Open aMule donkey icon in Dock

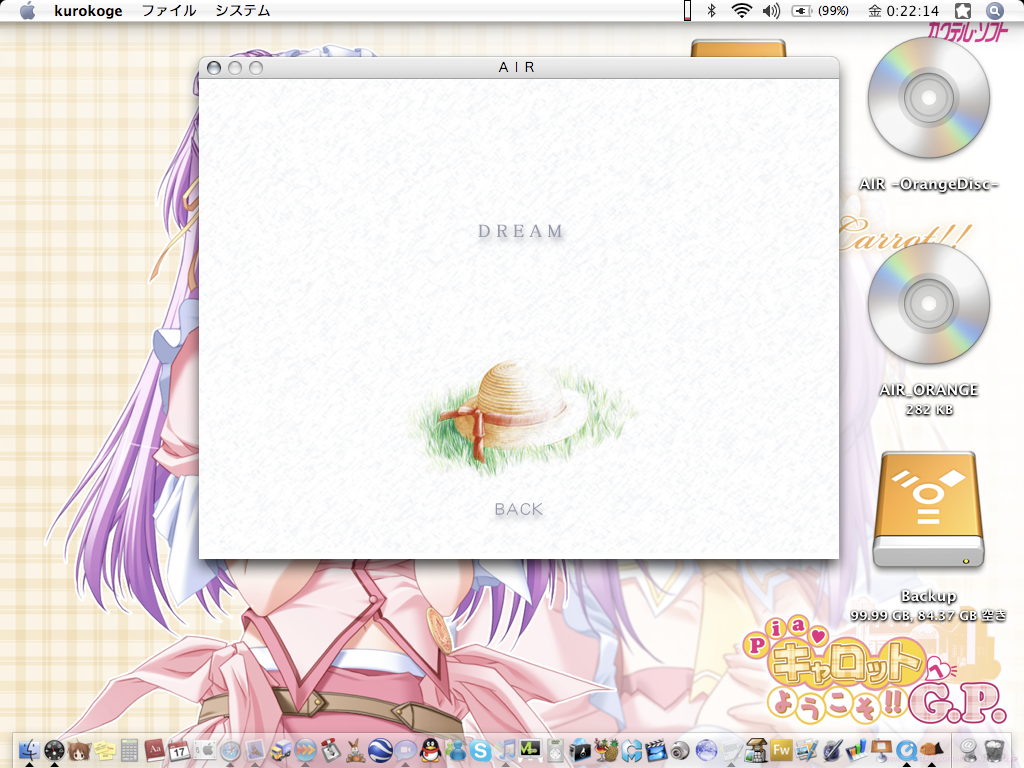pyautogui.click(x=355, y=750)
